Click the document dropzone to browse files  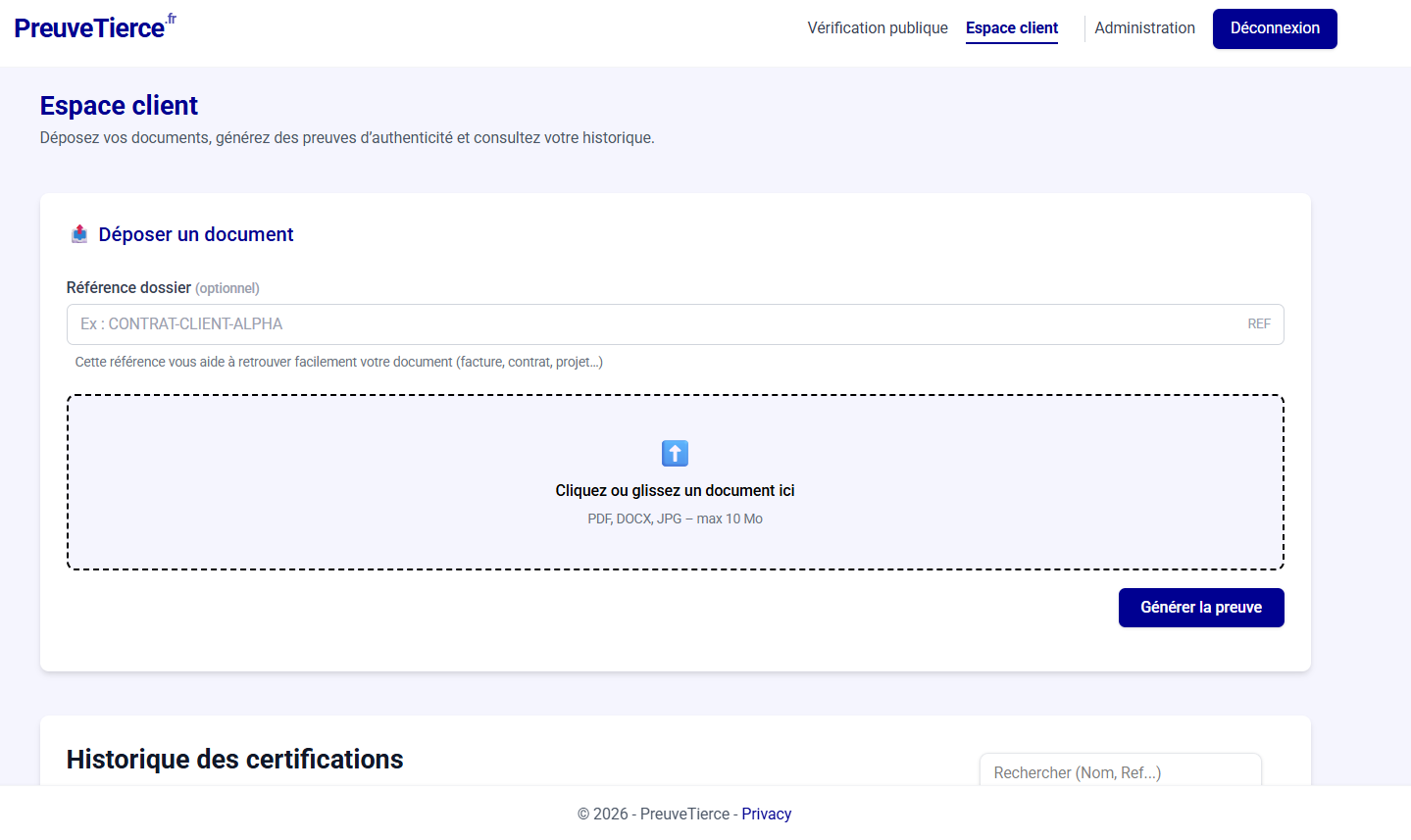pyautogui.click(x=675, y=481)
